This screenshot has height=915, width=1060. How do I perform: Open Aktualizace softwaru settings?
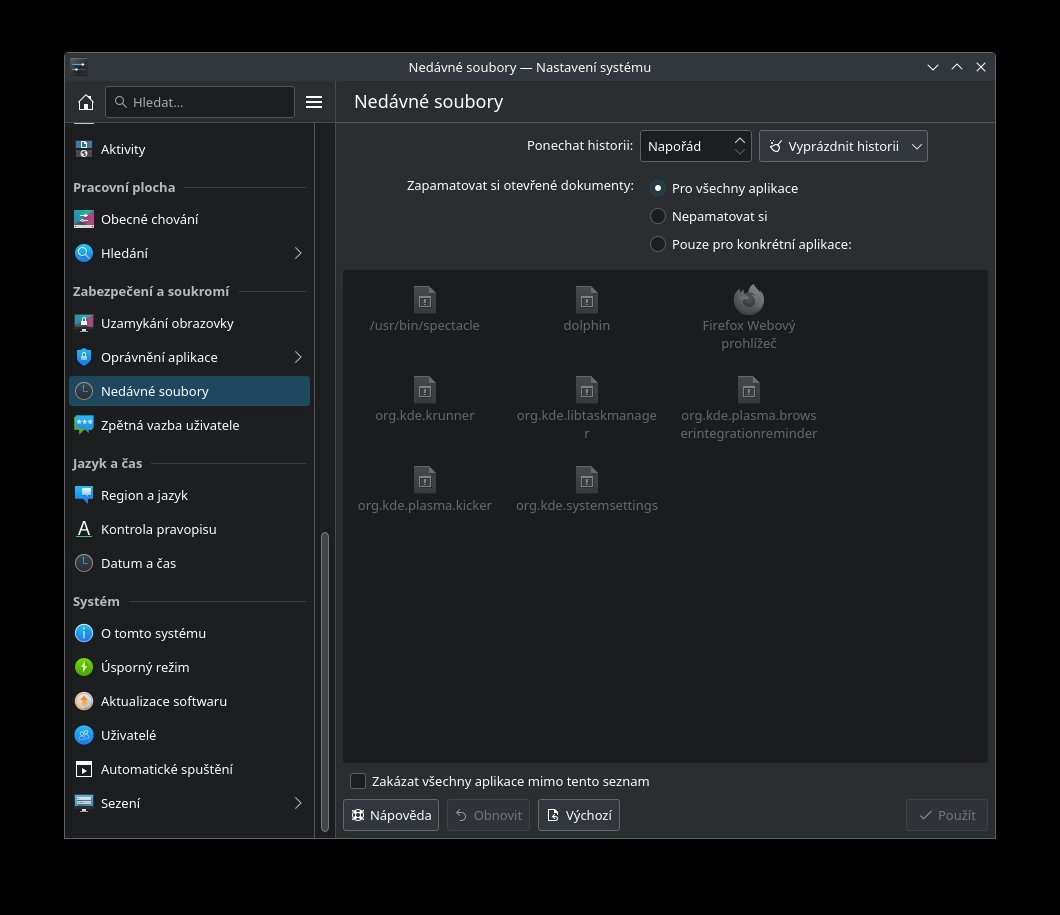[164, 701]
